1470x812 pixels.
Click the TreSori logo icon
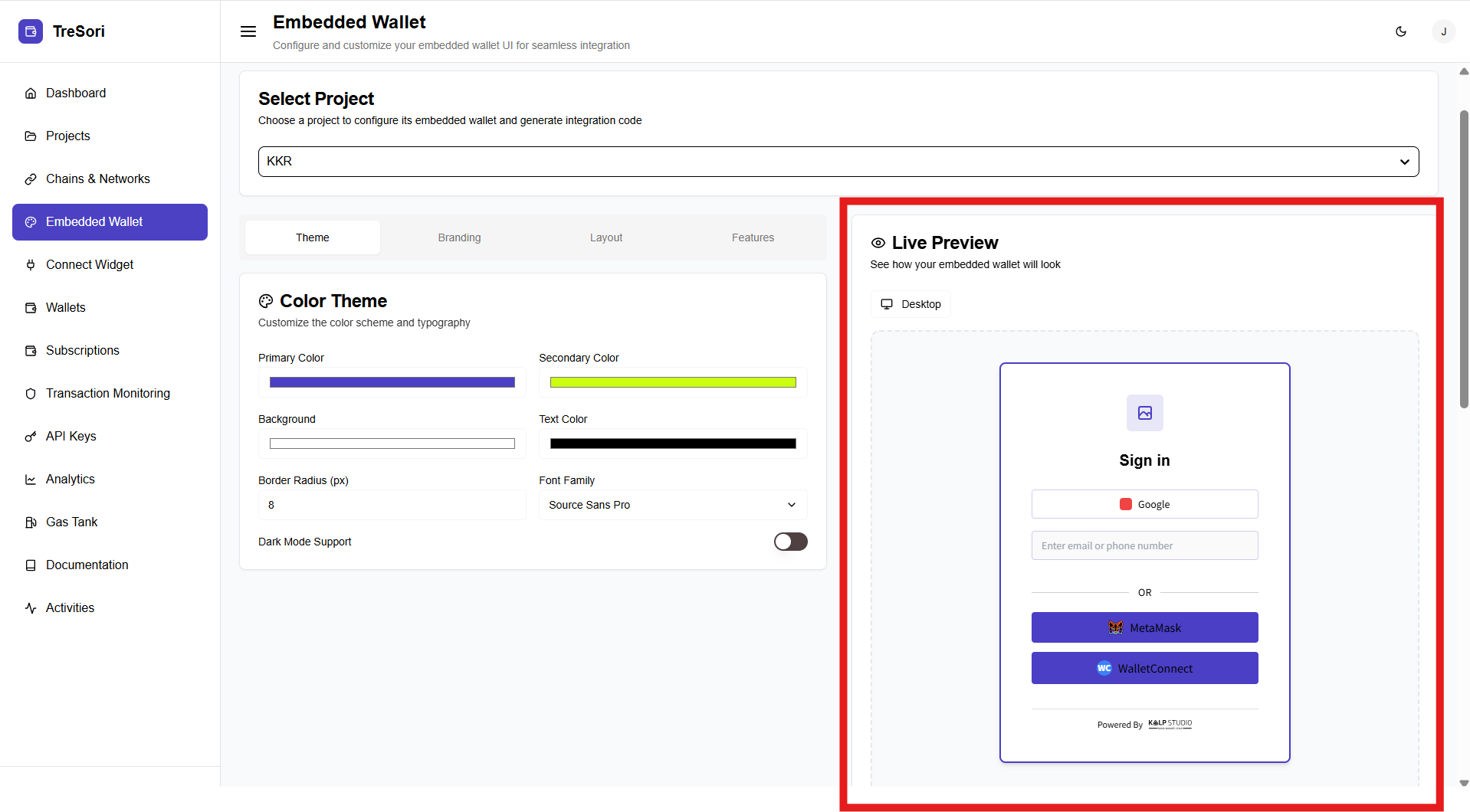[31, 31]
